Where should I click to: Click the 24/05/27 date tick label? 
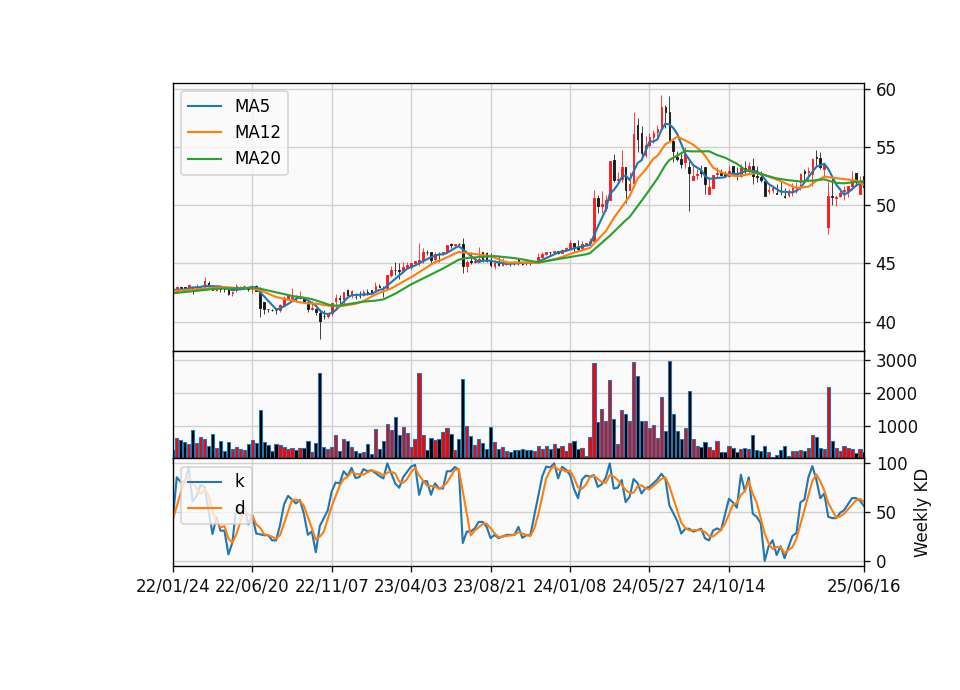(649, 586)
